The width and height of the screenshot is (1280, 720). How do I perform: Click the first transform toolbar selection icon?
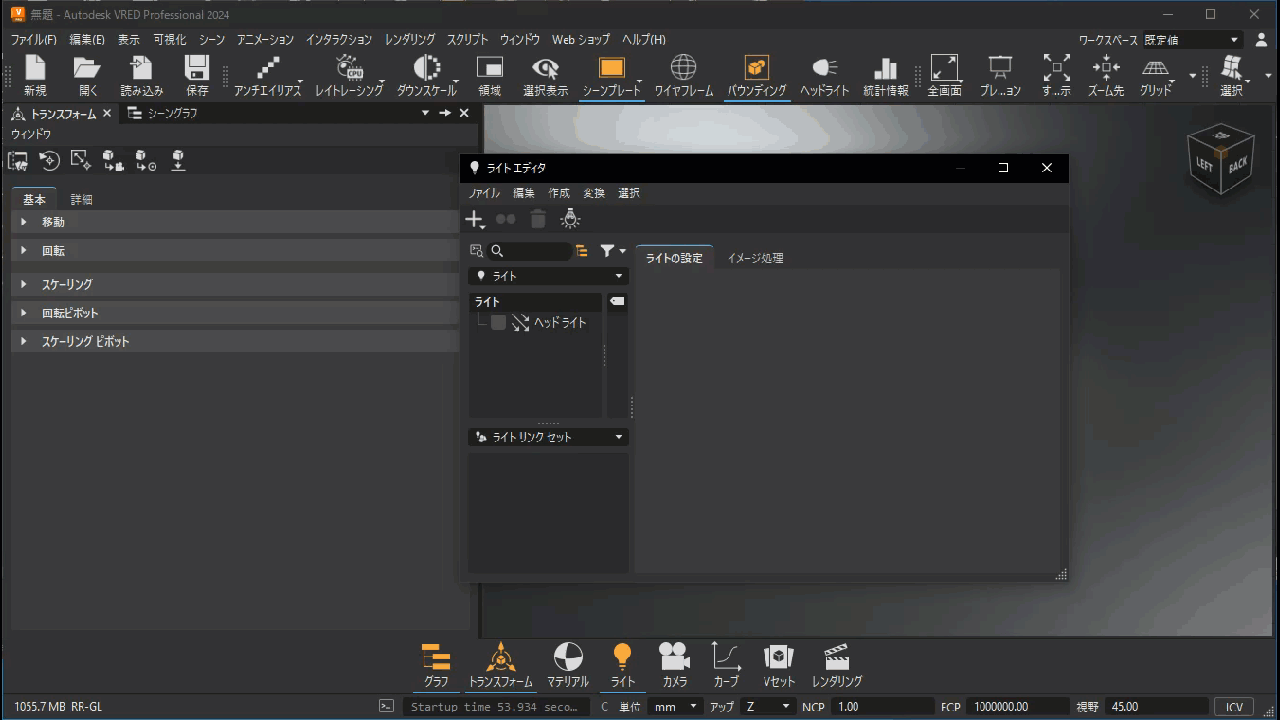[x=18, y=160]
